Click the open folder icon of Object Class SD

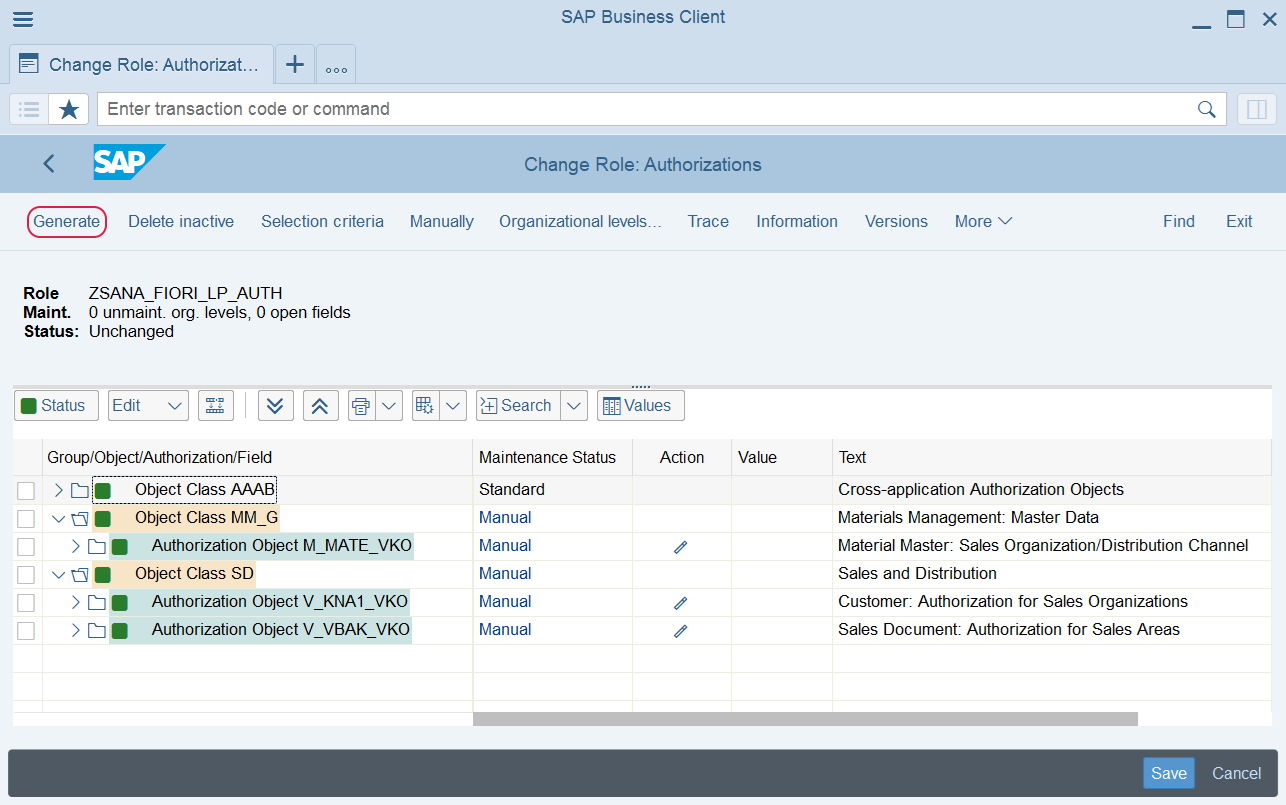click(x=80, y=575)
